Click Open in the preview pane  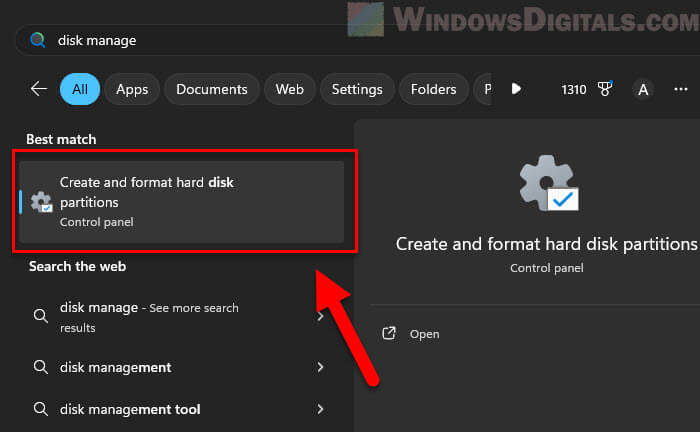[424, 334]
